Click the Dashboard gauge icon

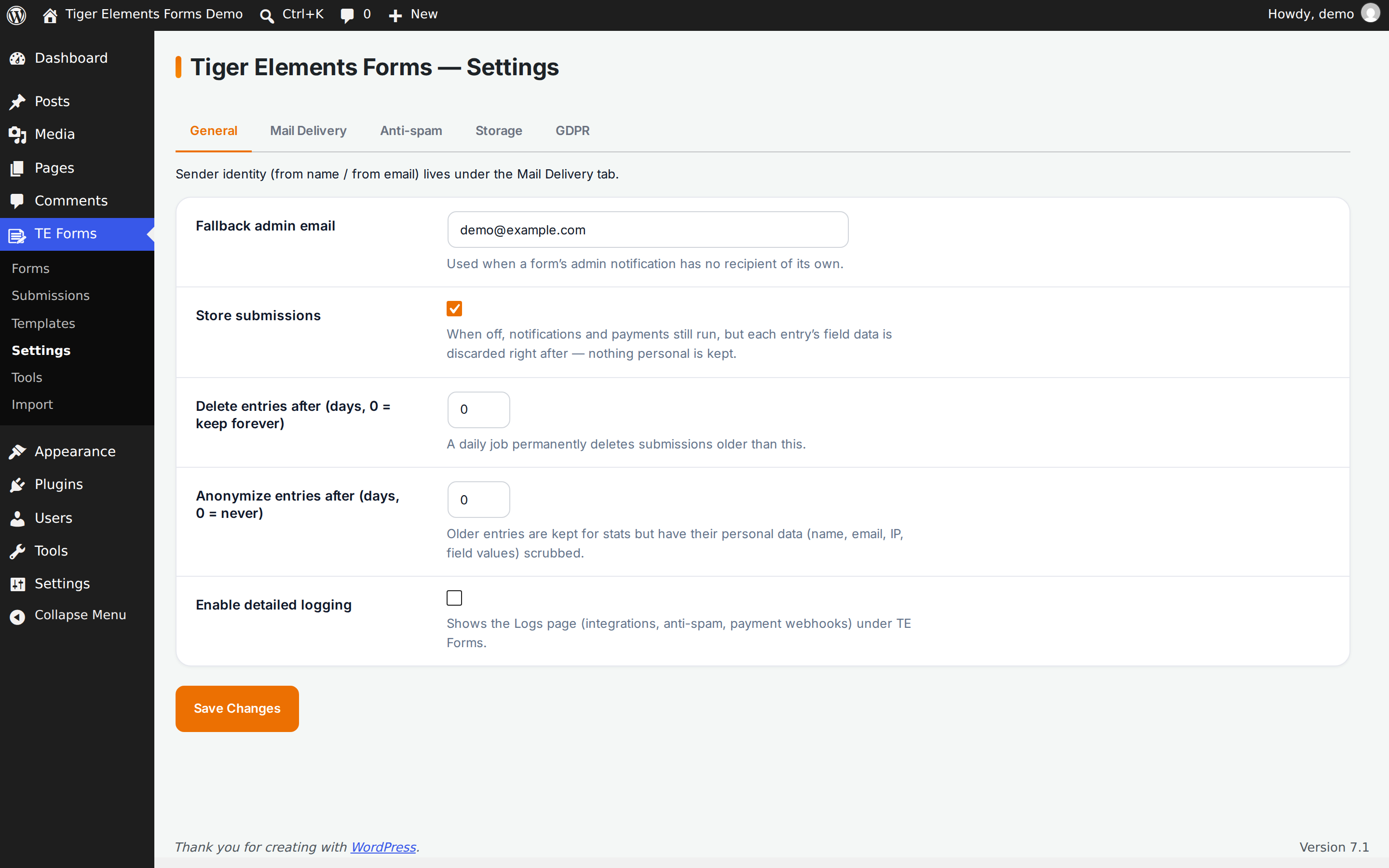(x=18, y=58)
